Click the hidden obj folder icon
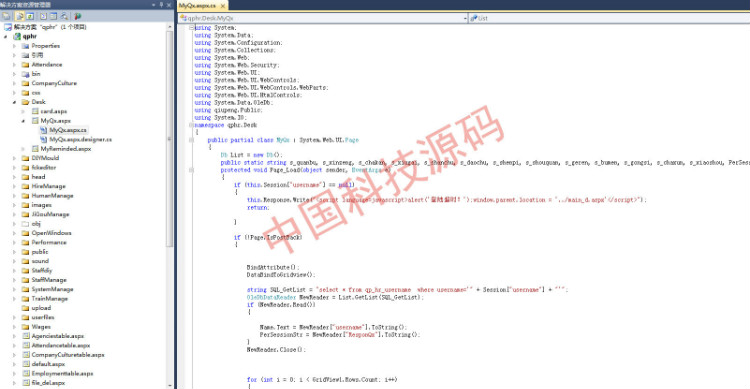 coord(25,223)
